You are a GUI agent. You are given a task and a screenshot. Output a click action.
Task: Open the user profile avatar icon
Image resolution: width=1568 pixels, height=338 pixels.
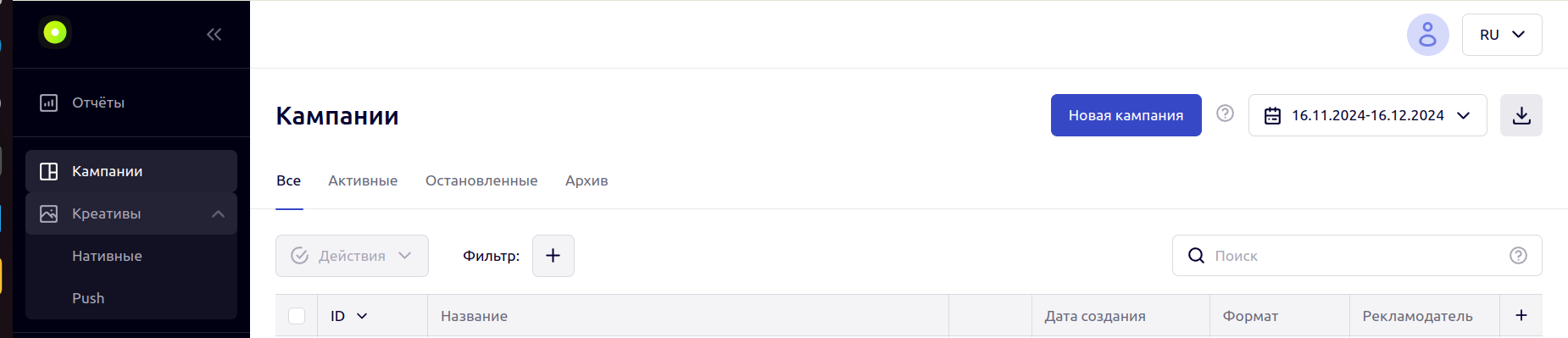click(1428, 35)
